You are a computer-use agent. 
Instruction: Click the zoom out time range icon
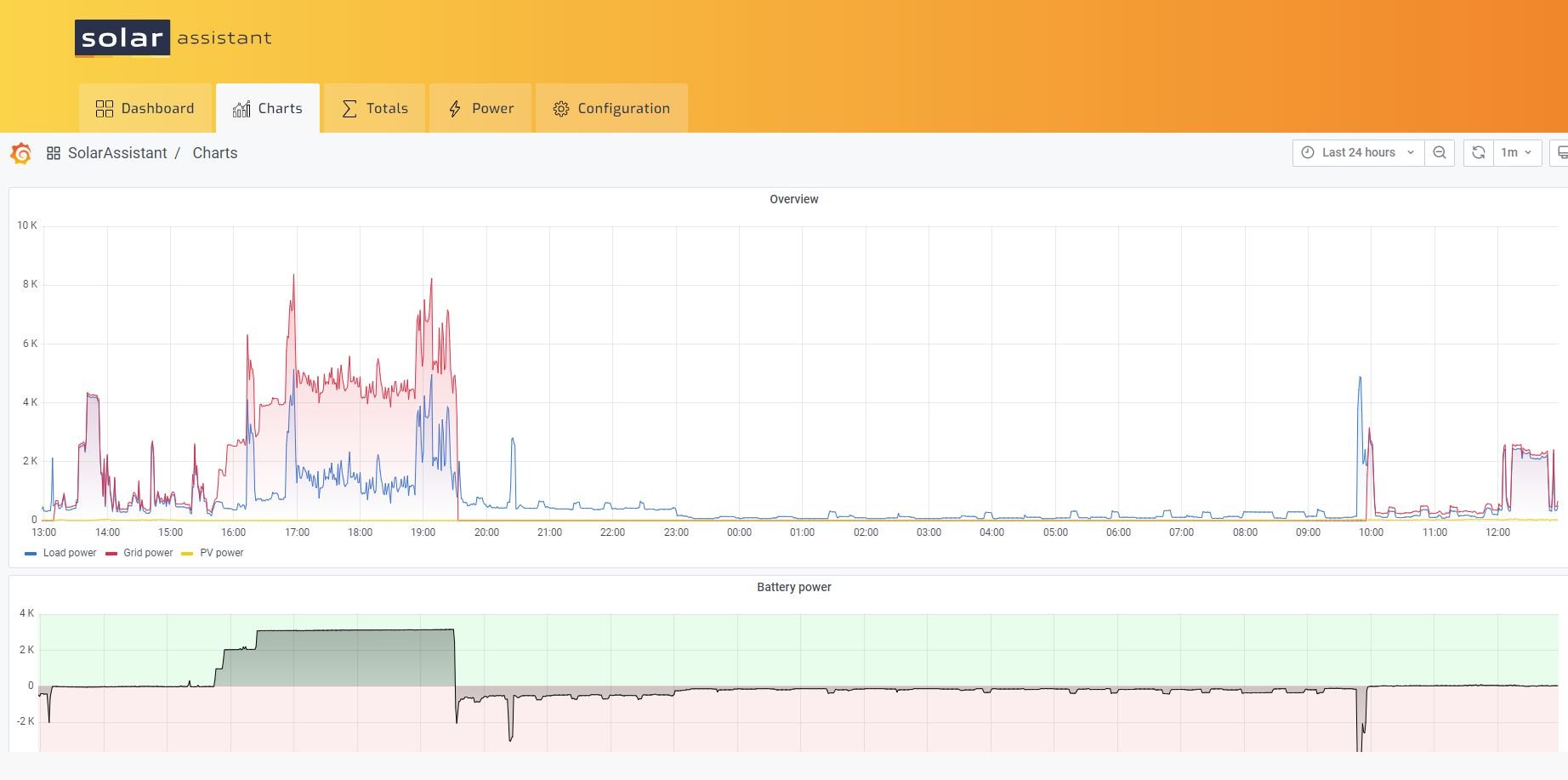pos(1439,153)
